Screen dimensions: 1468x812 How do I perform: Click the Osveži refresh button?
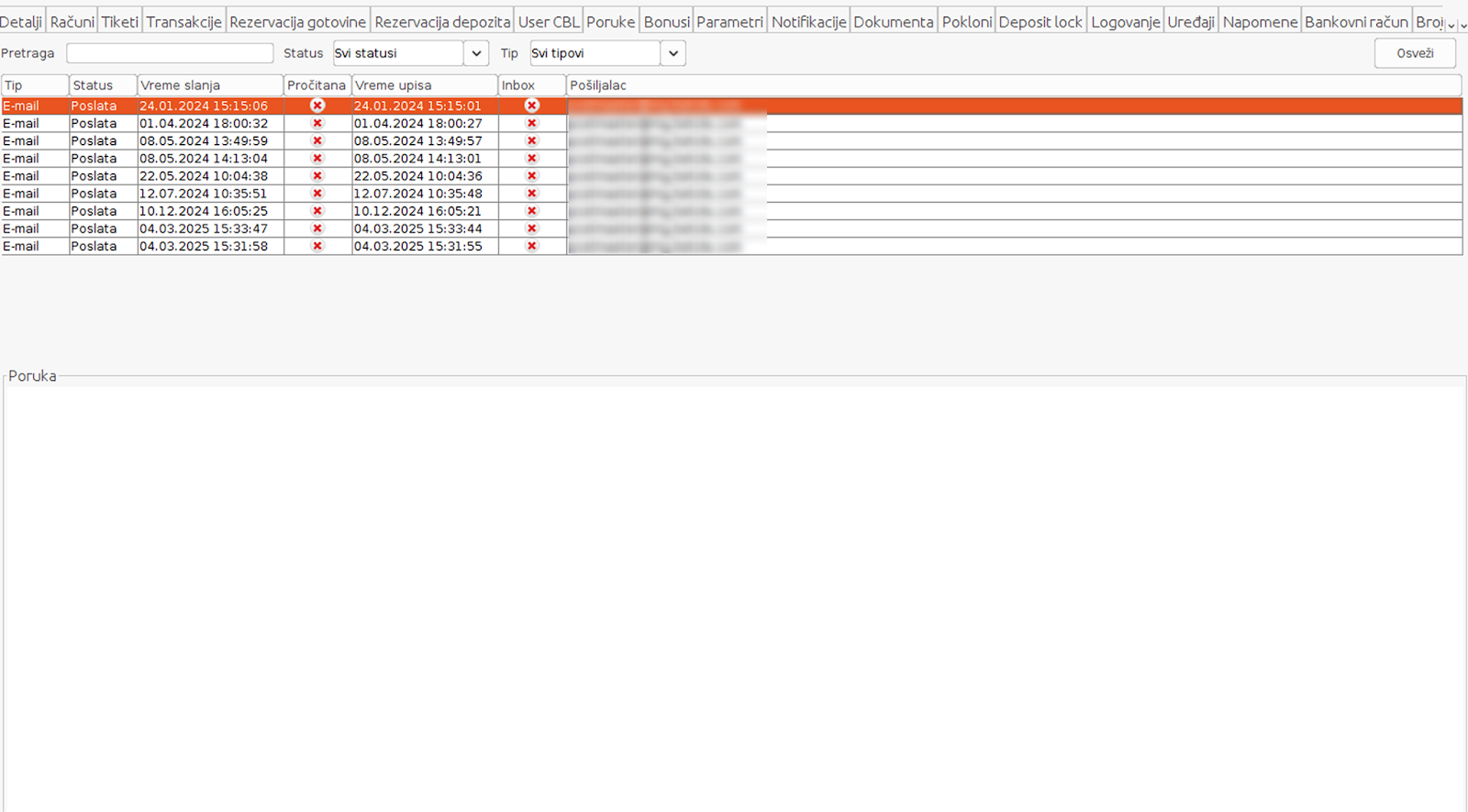point(1415,53)
